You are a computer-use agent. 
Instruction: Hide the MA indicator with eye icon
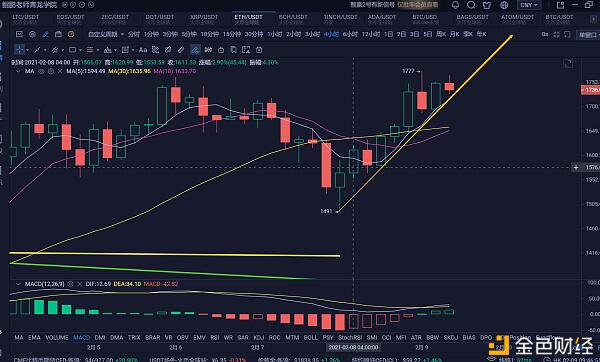coord(41,71)
